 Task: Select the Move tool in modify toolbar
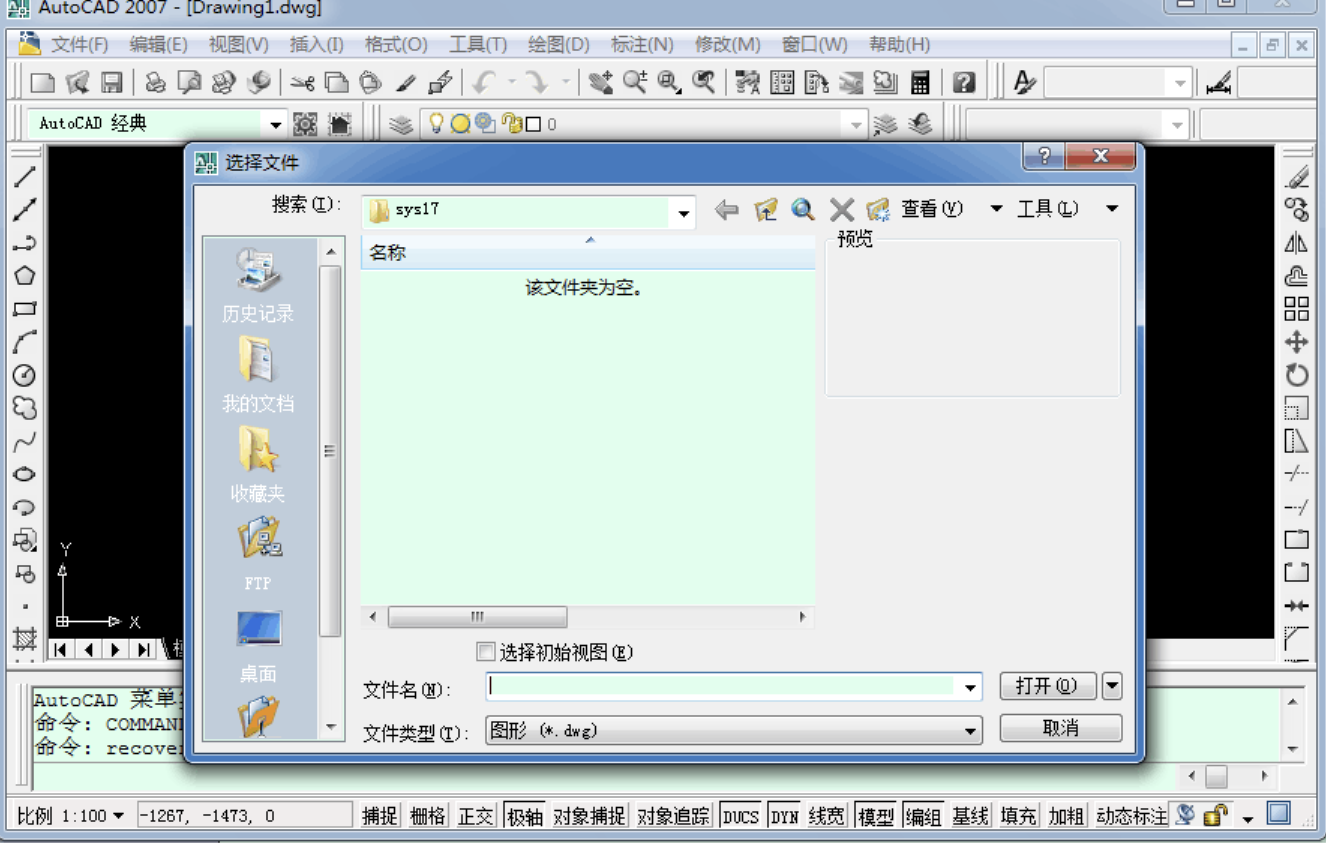[1296, 342]
